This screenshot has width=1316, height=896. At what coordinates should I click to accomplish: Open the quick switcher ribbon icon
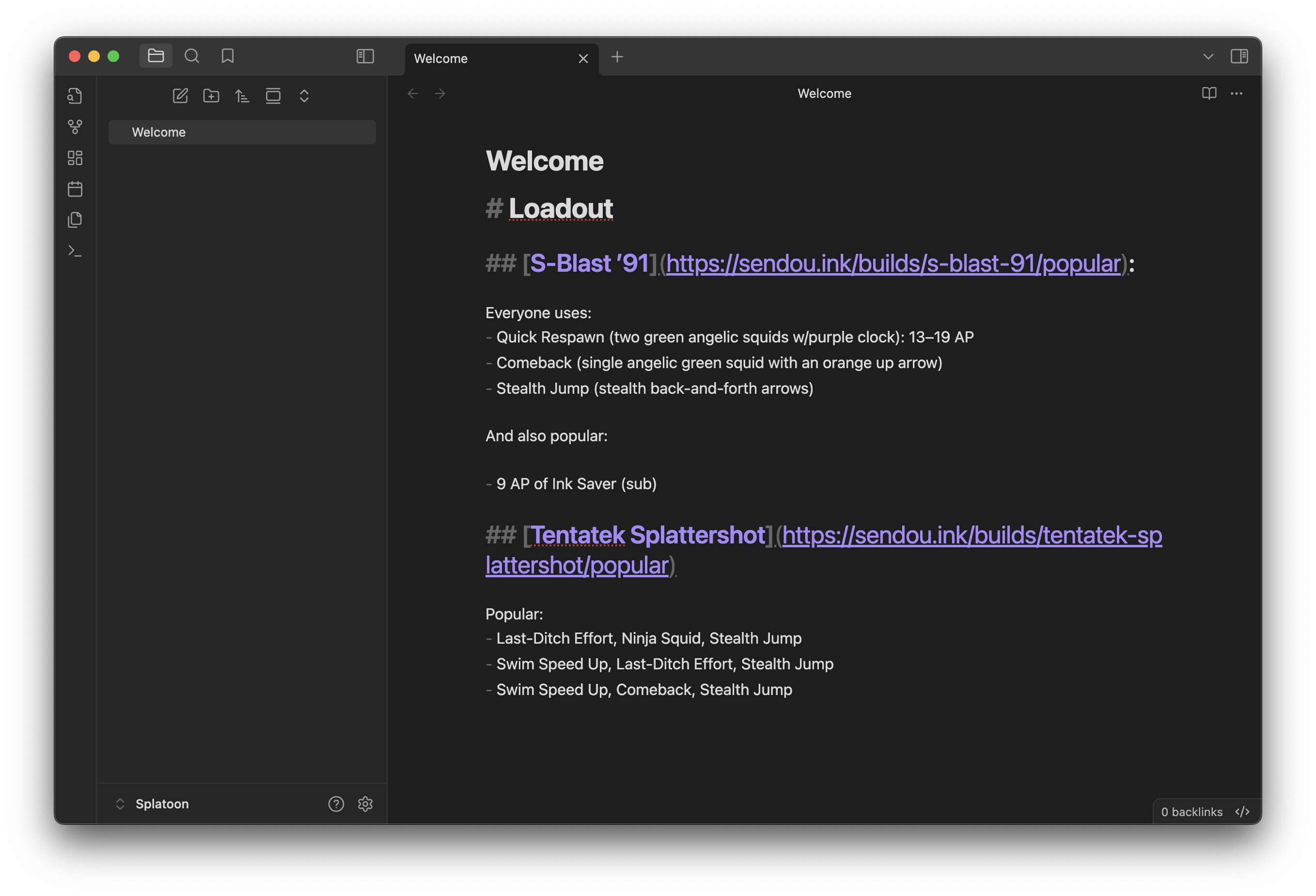[75, 96]
